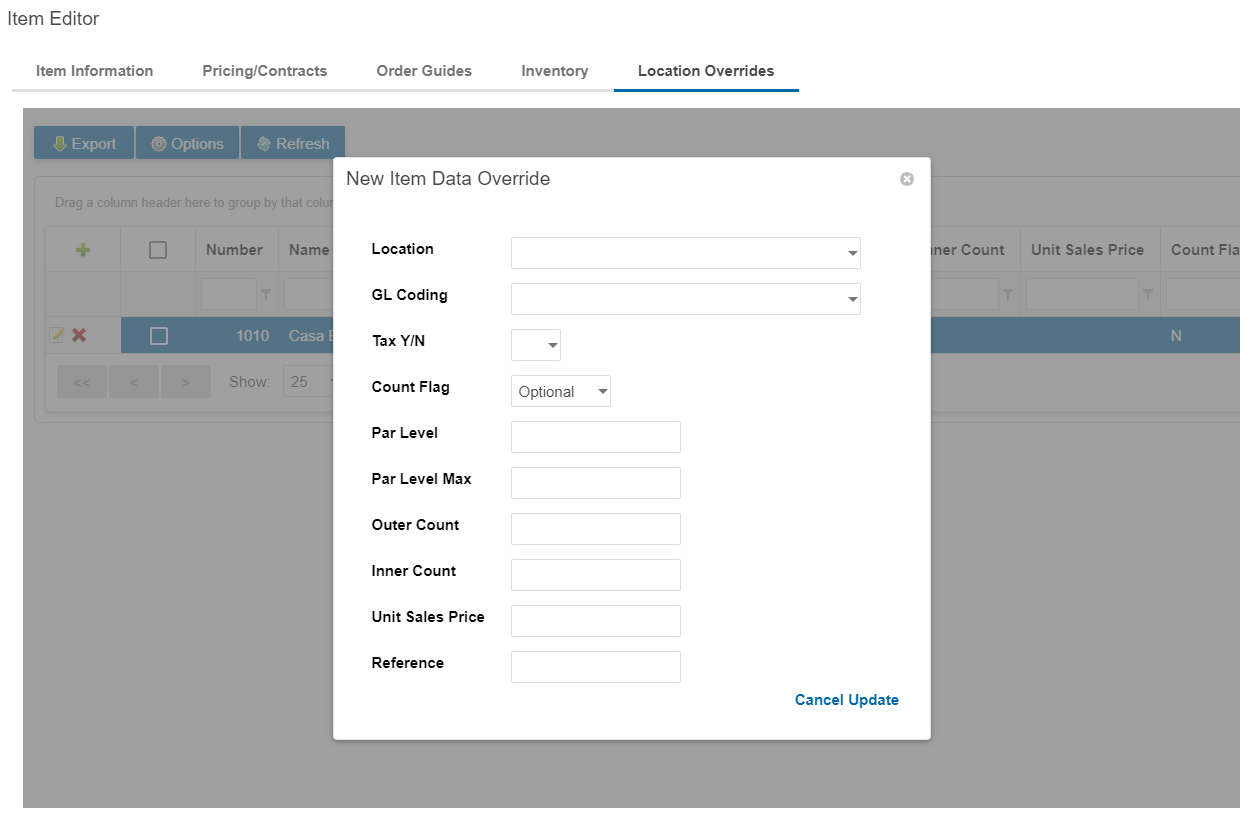This screenshot has width=1256, height=825.
Task: Close the New Item Data Override dialog
Action: point(906,179)
